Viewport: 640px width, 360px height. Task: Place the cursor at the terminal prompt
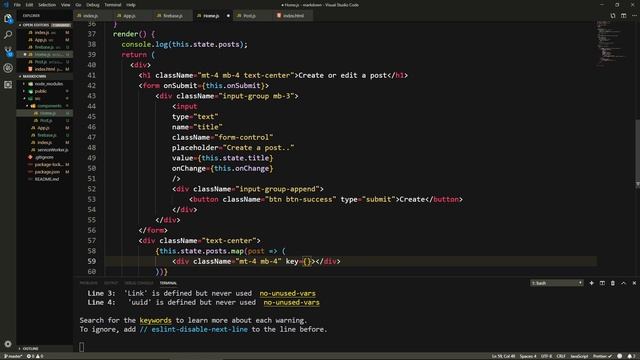(x=82, y=347)
